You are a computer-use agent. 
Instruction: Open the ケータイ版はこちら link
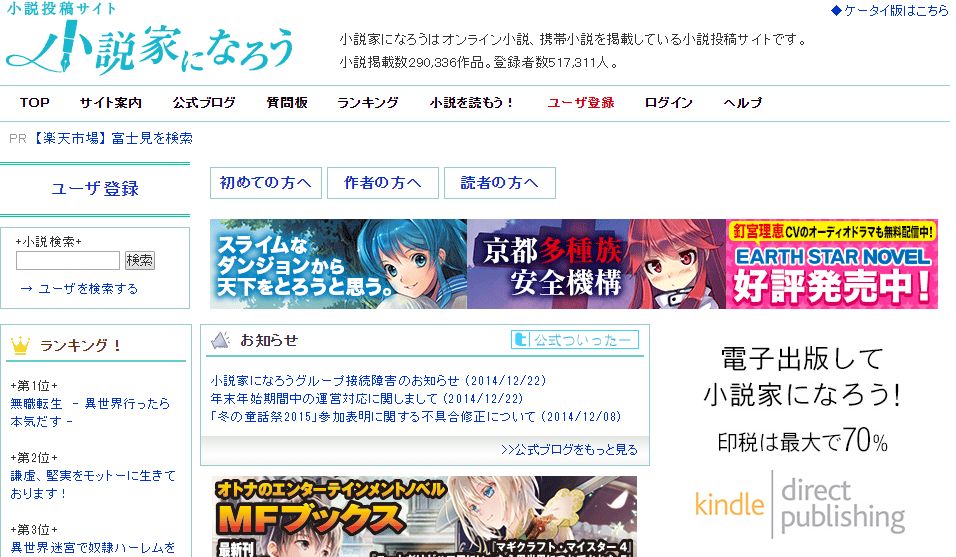890,10
